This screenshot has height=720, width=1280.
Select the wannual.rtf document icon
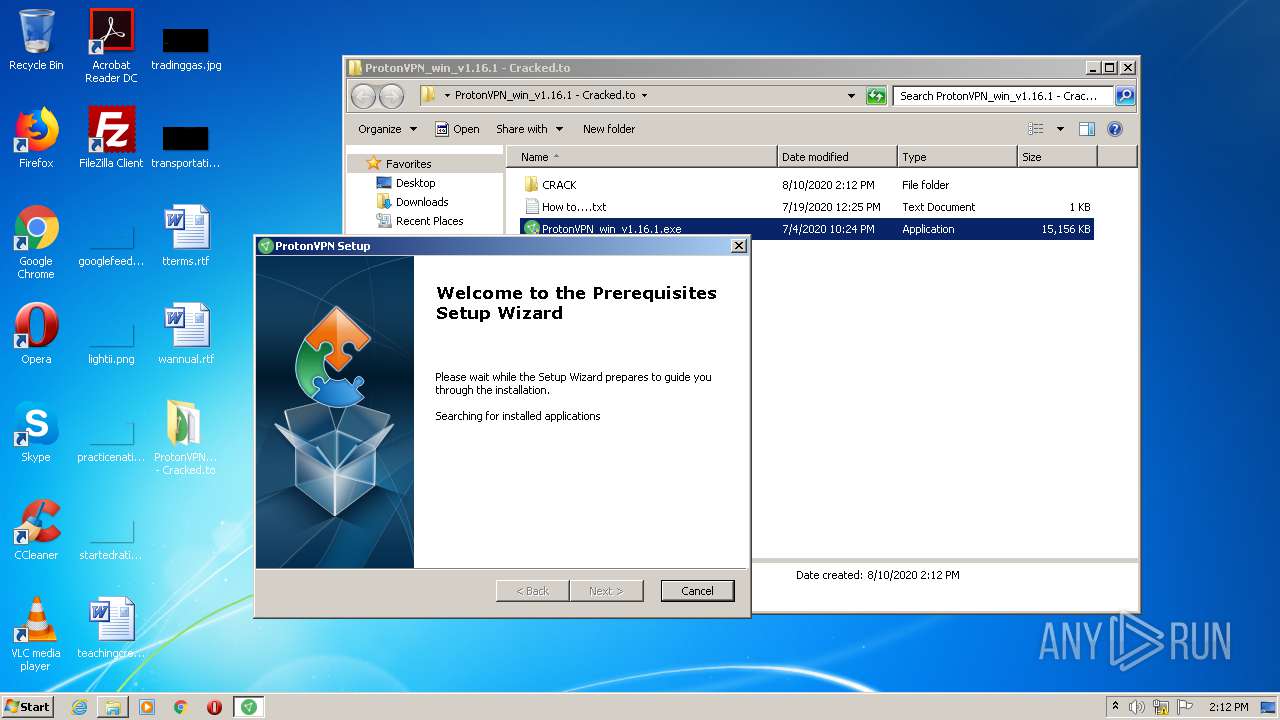click(x=186, y=334)
